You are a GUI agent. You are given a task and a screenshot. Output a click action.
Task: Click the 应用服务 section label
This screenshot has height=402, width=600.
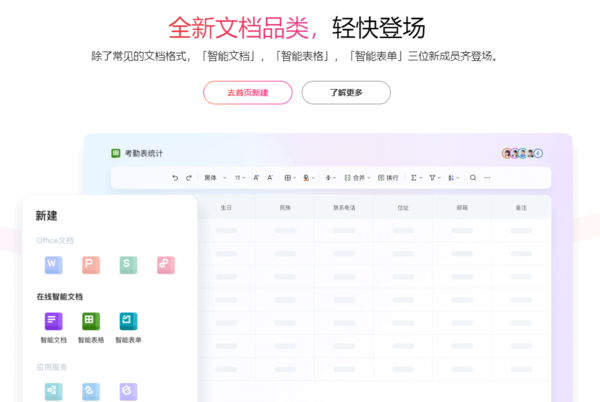pyautogui.click(x=52, y=367)
